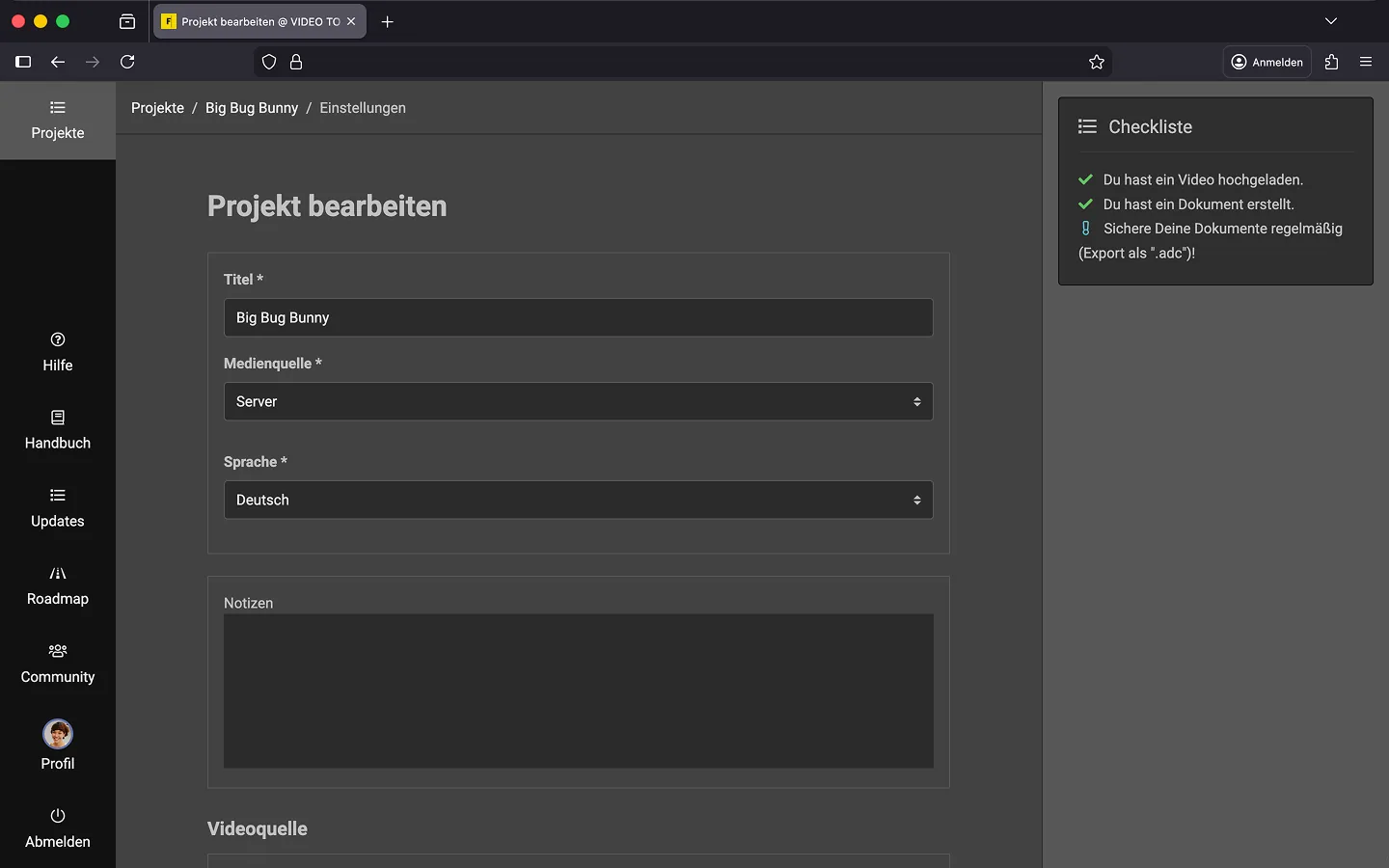Click the Anmelden account button
This screenshot has width=1389, height=868.
tap(1267, 62)
